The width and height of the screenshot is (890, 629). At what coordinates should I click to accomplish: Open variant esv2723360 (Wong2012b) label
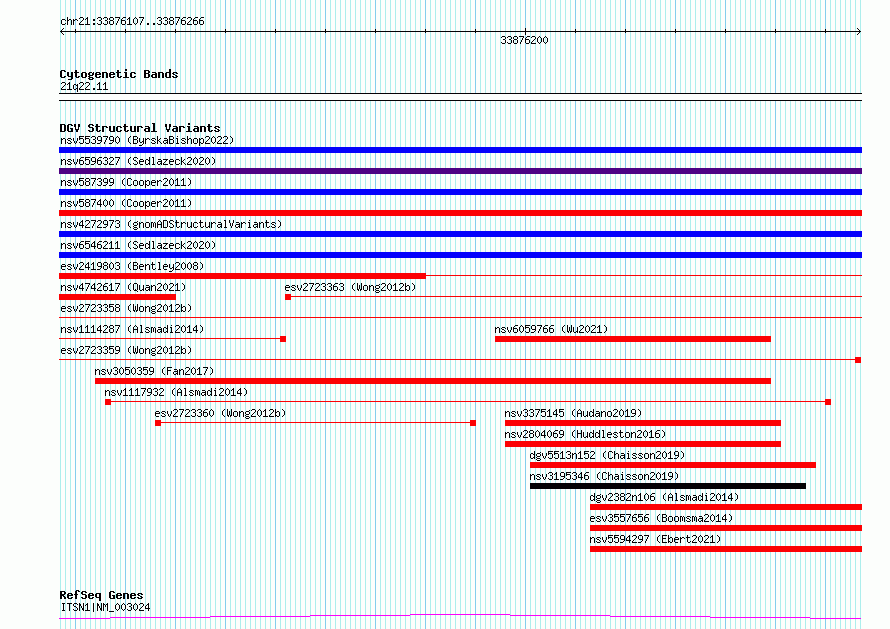point(220,413)
